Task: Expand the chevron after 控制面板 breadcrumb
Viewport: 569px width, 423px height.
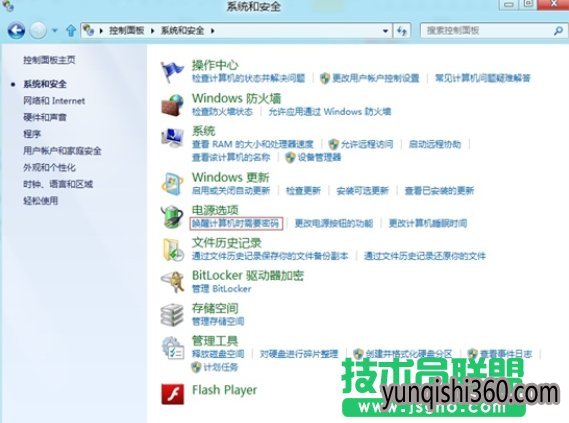Action: coord(153,31)
